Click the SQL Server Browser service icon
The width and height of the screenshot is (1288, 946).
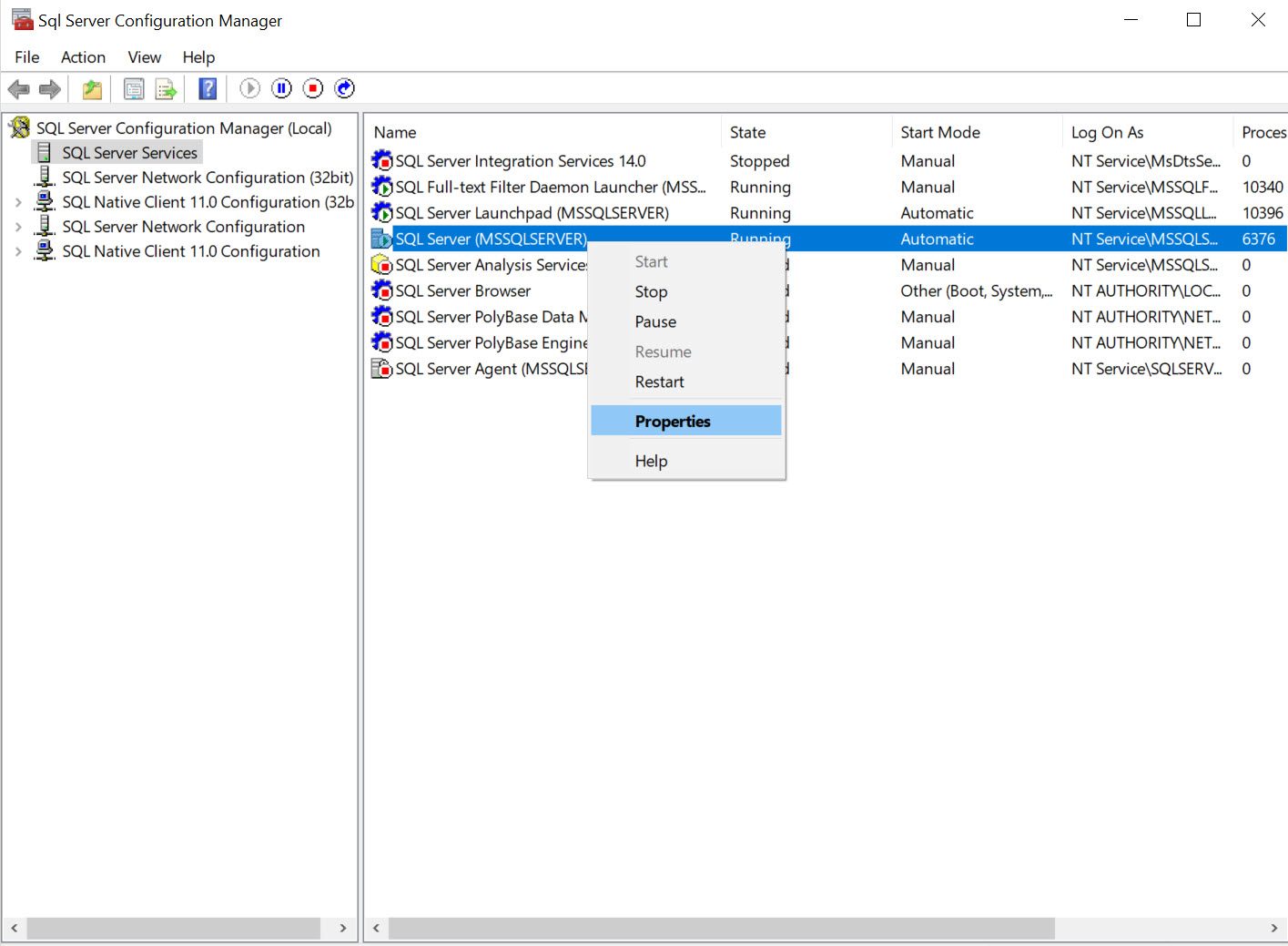point(382,290)
